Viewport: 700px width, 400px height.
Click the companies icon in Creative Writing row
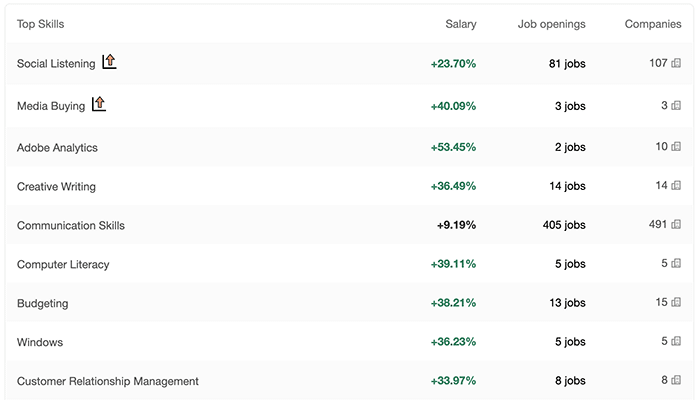677,186
